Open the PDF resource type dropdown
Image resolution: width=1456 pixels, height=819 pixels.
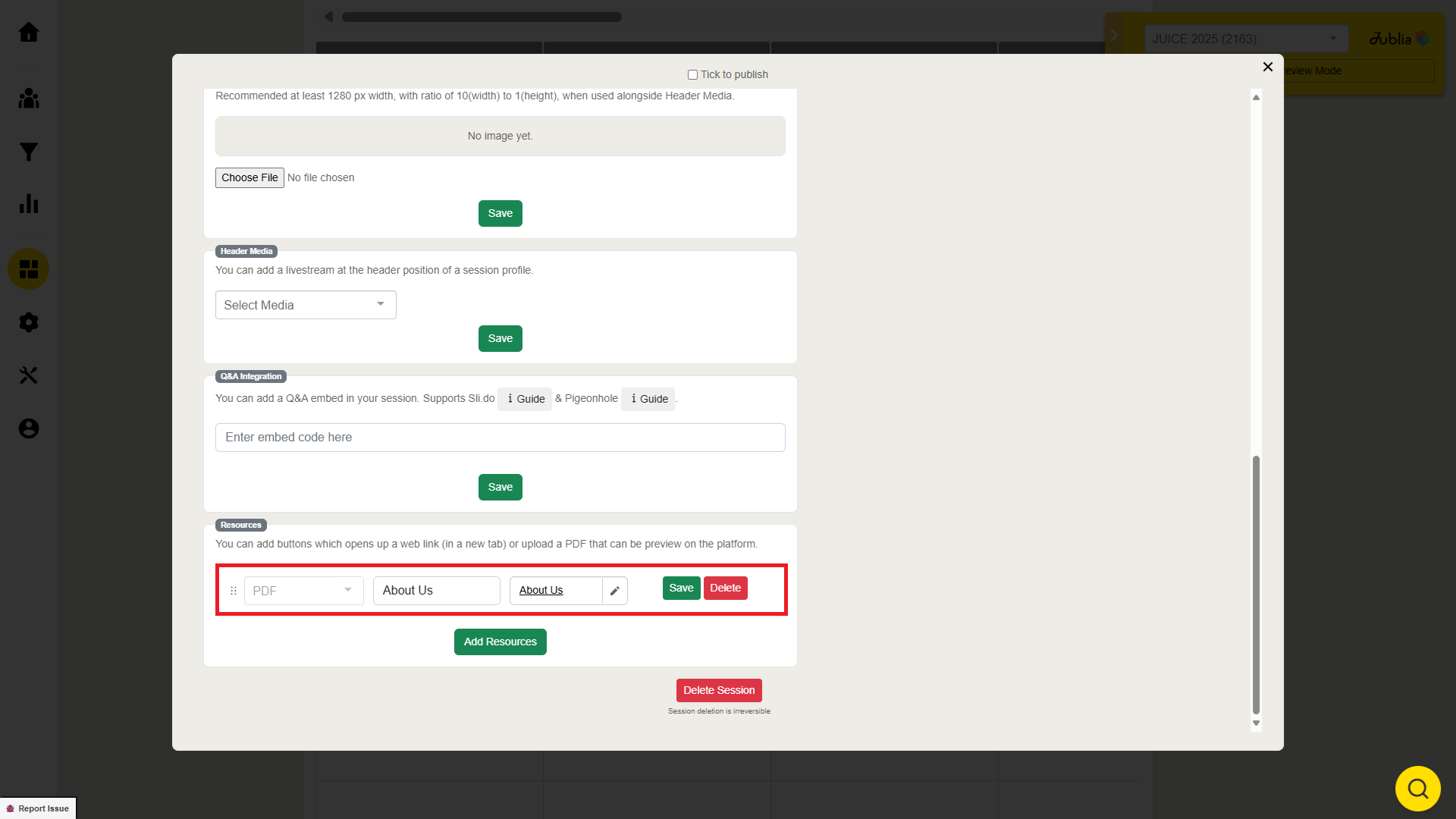[303, 591]
